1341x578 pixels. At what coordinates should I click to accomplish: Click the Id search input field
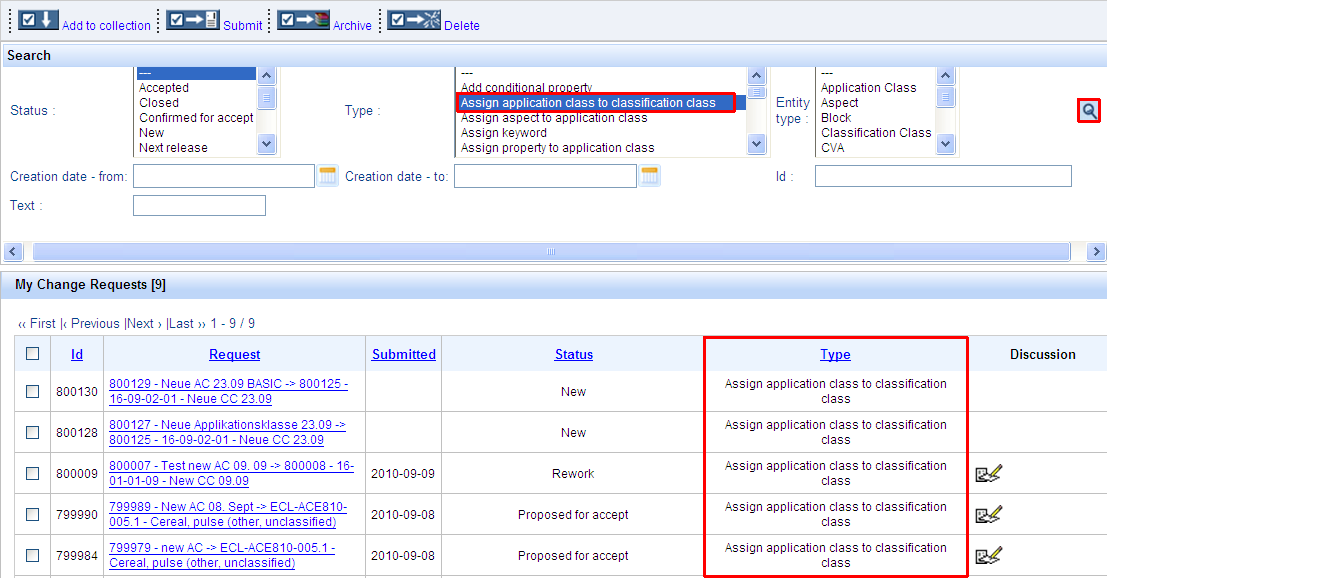tap(942, 177)
